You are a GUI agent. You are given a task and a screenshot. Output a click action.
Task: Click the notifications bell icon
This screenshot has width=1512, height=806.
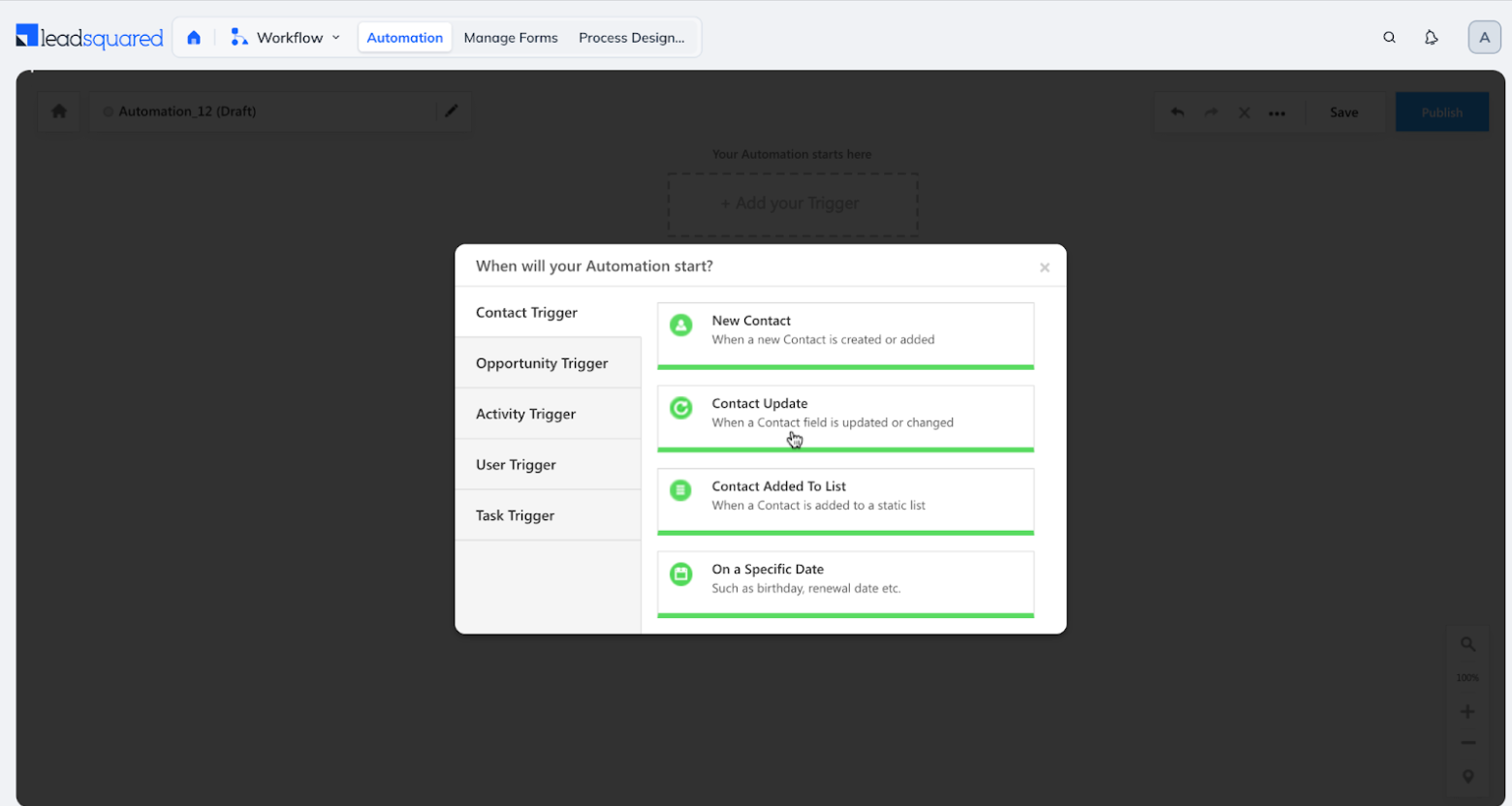[x=1432, y=37]
